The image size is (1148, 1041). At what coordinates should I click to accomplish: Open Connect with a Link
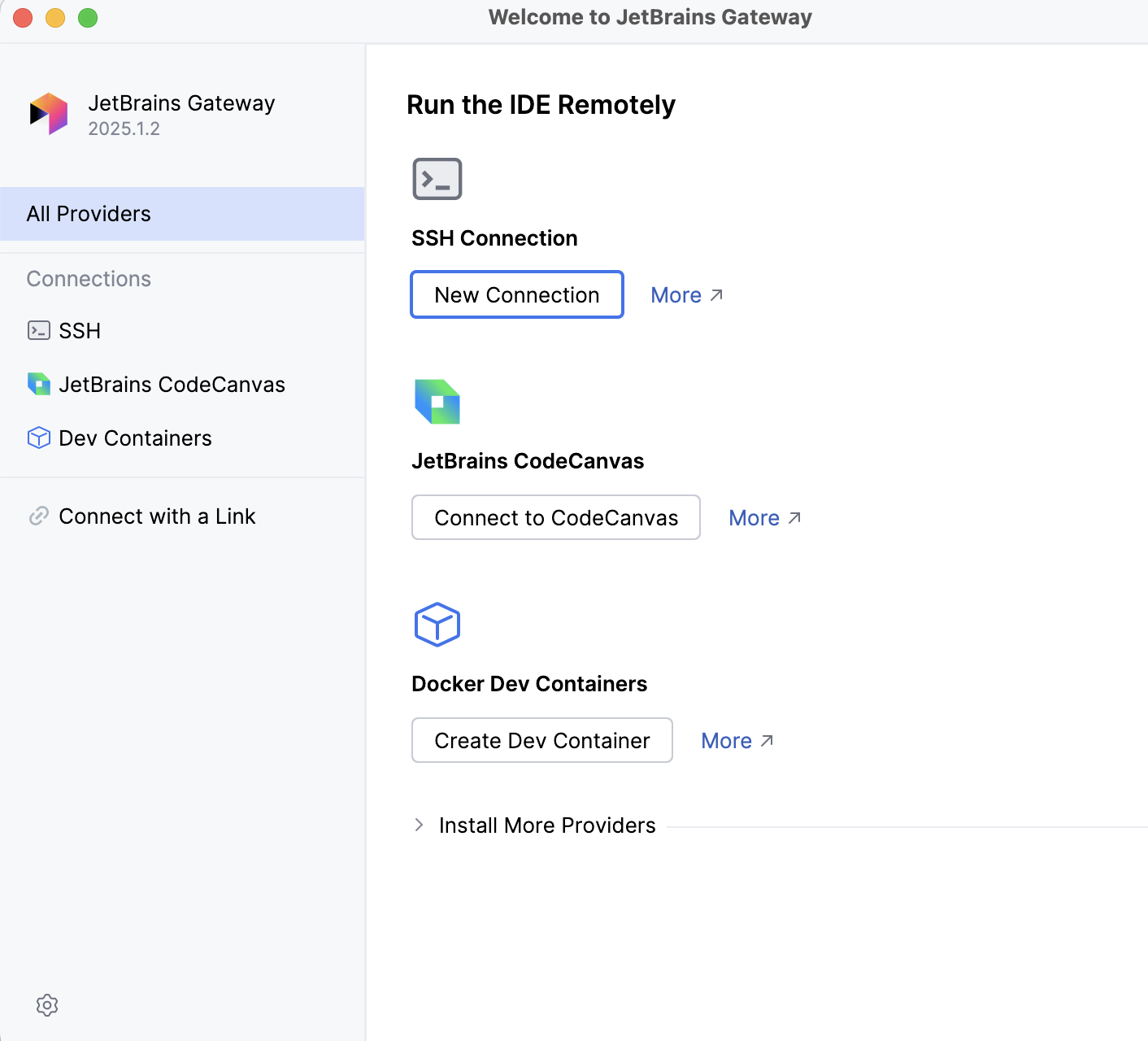point(156,516)
